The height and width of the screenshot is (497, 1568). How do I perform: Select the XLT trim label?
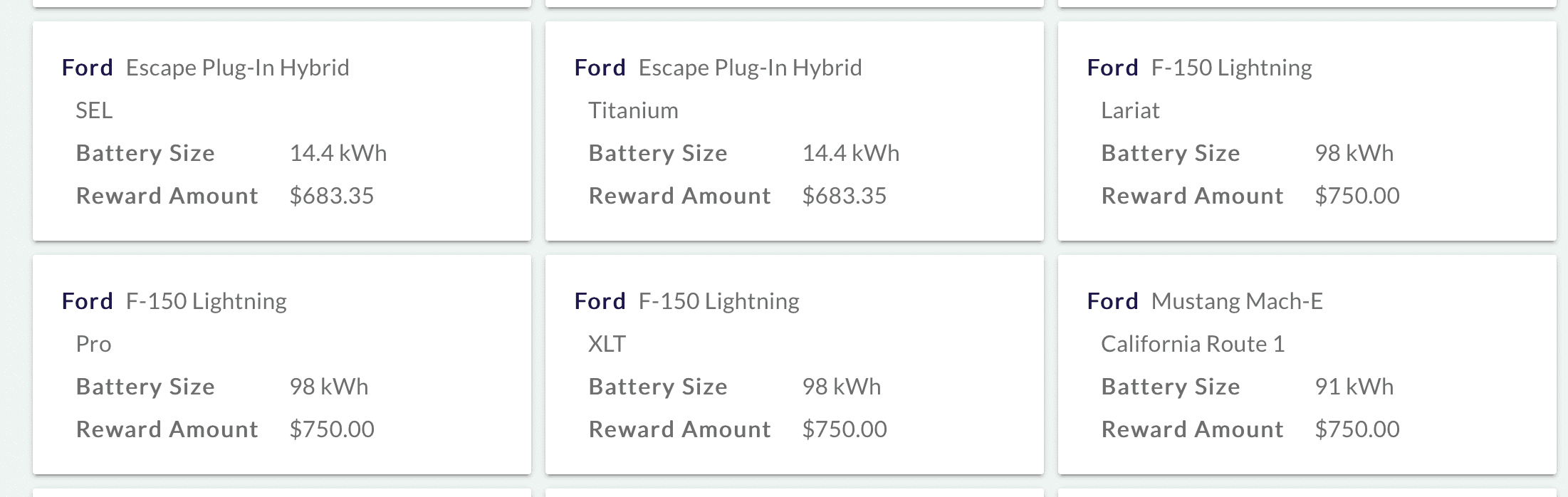pyautogui.click(x=607, y=344)
